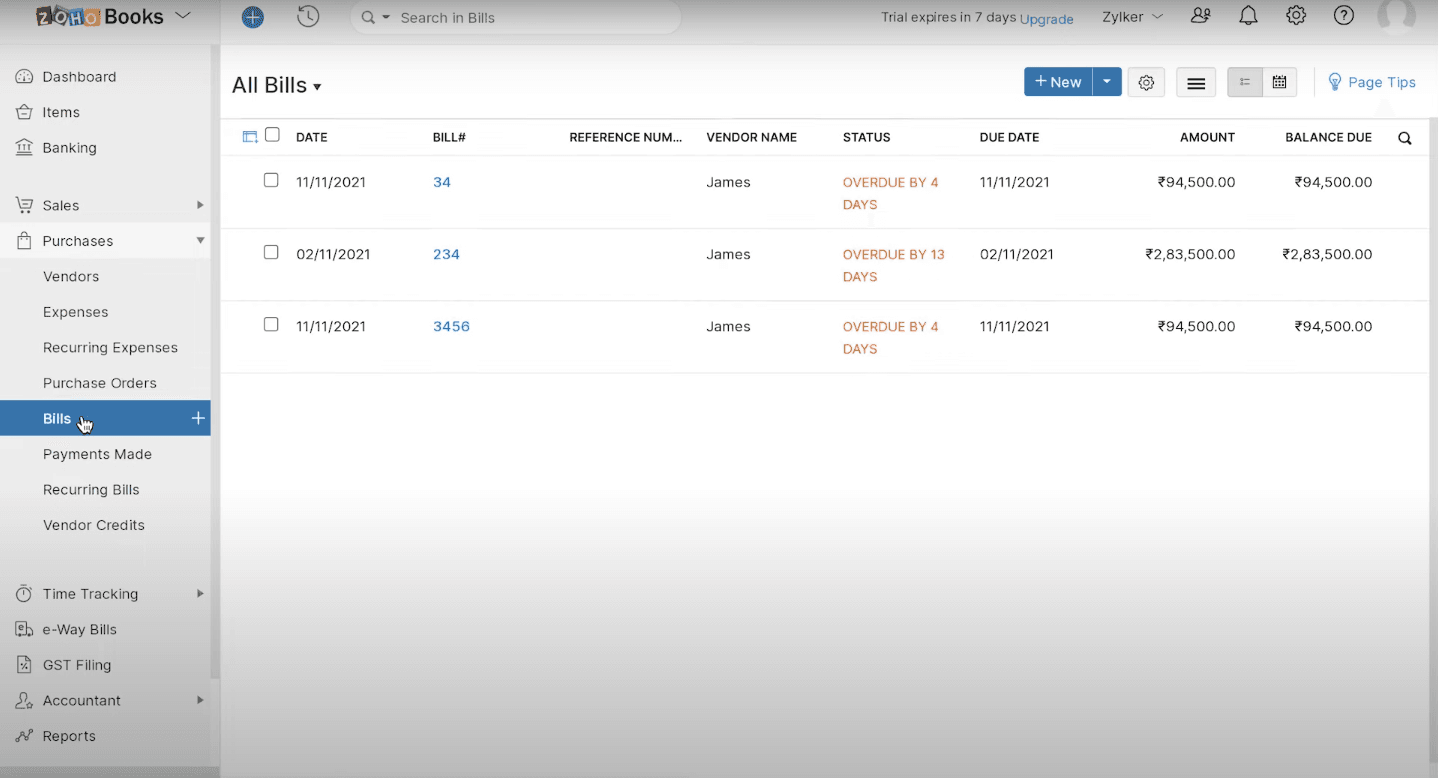
Task: Click the quick create plus icon
Action: (253, 17)
